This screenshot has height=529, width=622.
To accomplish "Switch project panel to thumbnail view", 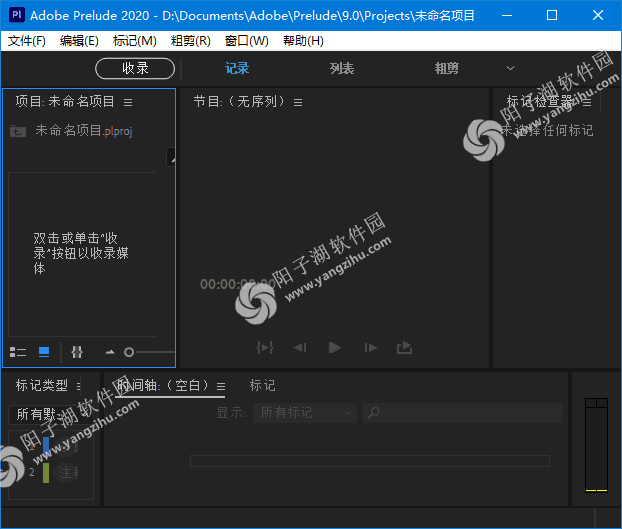I will pos(44,352).
